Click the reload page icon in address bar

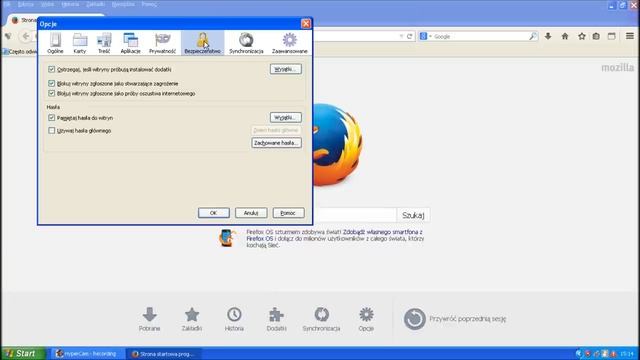[x=409, y=36]
